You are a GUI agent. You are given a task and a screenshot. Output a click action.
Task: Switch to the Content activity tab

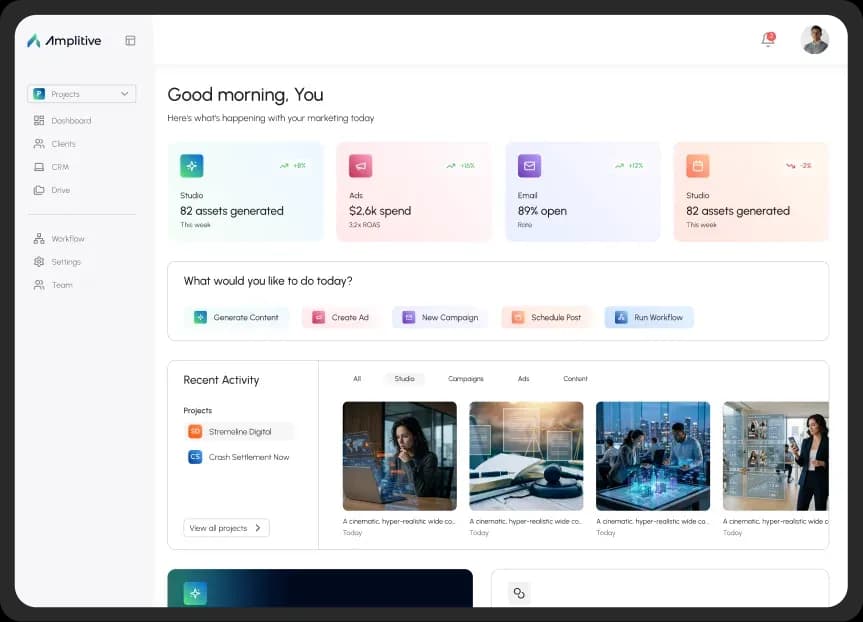575,379
